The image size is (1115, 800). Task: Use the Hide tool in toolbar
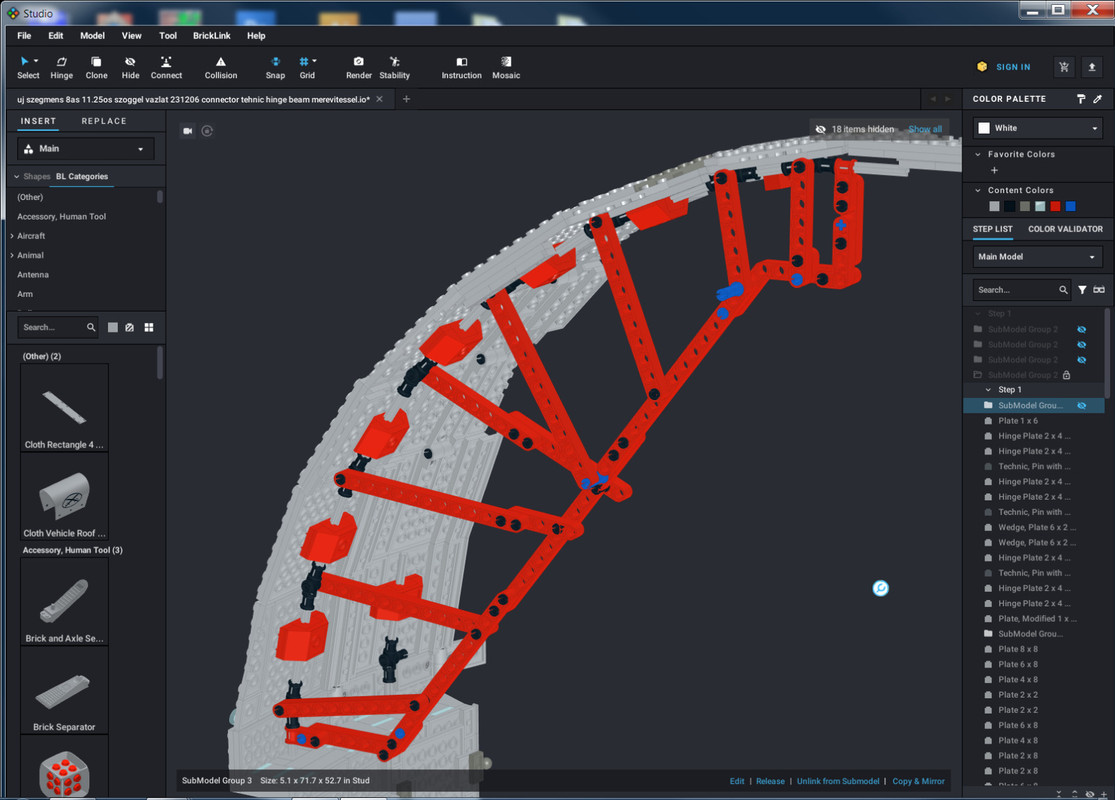[130, 67]
